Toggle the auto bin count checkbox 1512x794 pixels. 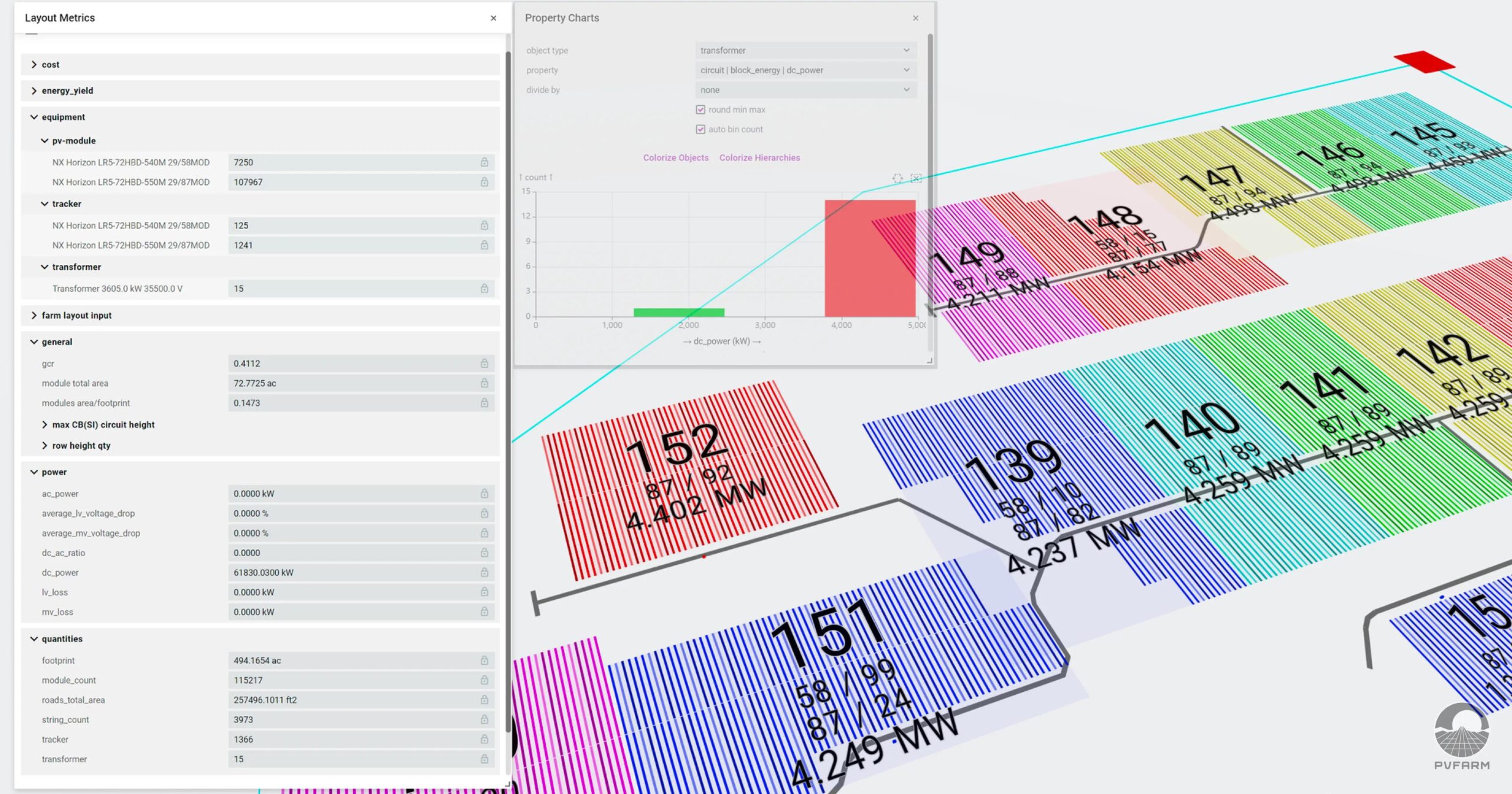pyautogui.click(x=700, y=129)
